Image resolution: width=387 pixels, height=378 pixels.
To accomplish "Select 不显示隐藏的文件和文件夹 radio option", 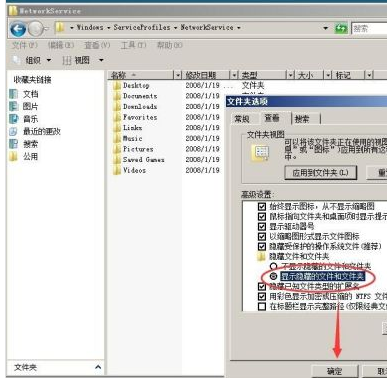I will [273, 266].
